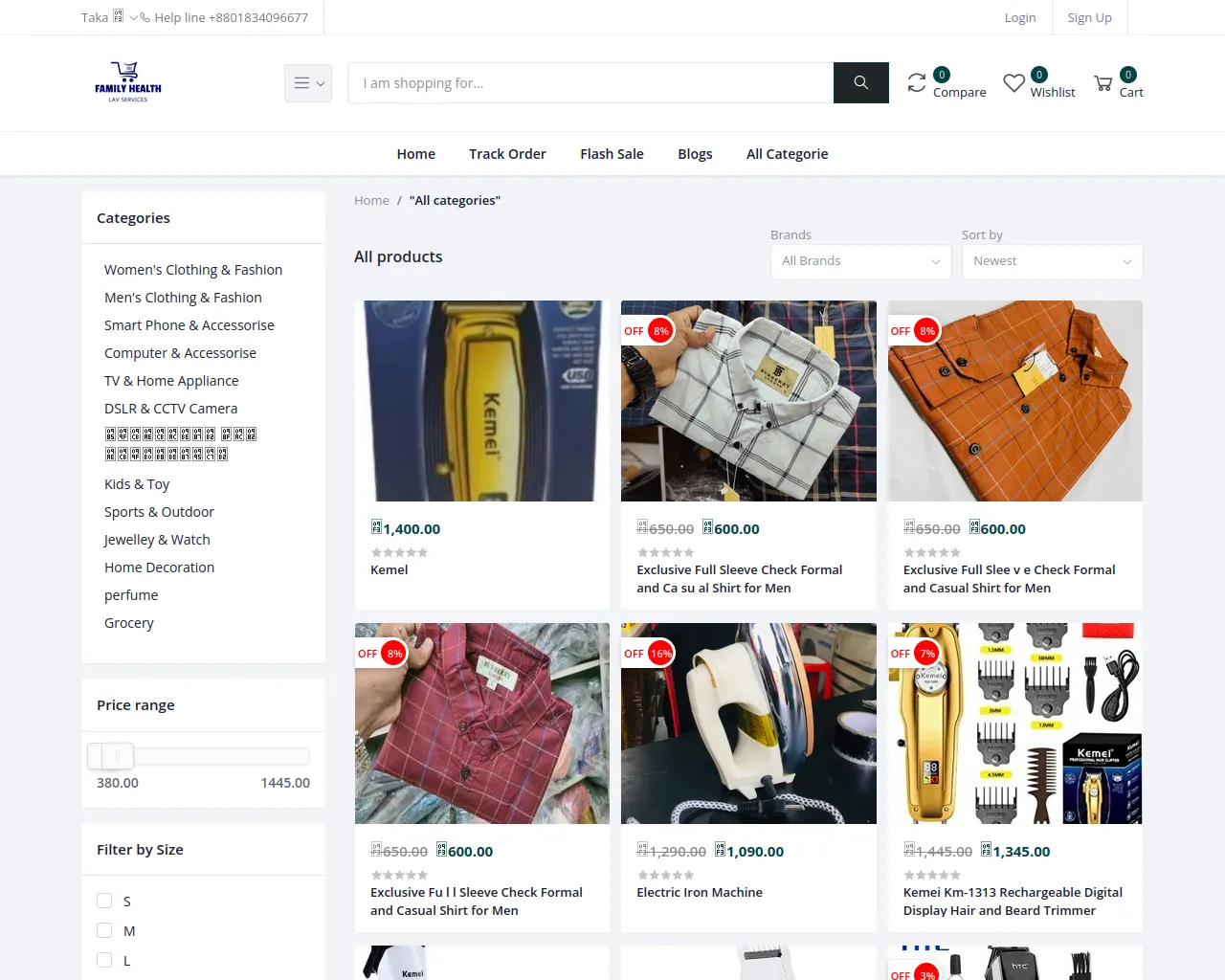Click the 1445.00 maximum price value

[x=285, y=783]
